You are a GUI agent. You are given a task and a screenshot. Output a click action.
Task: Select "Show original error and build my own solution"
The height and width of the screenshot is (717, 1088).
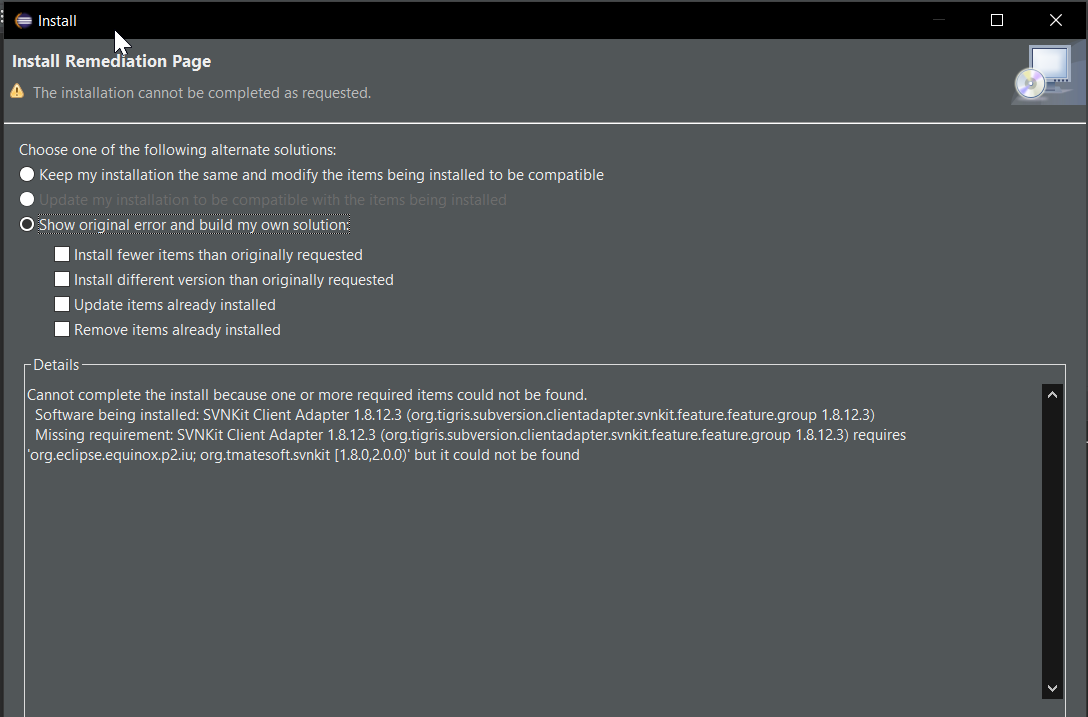pyautogui.click(x=27, y=224)
